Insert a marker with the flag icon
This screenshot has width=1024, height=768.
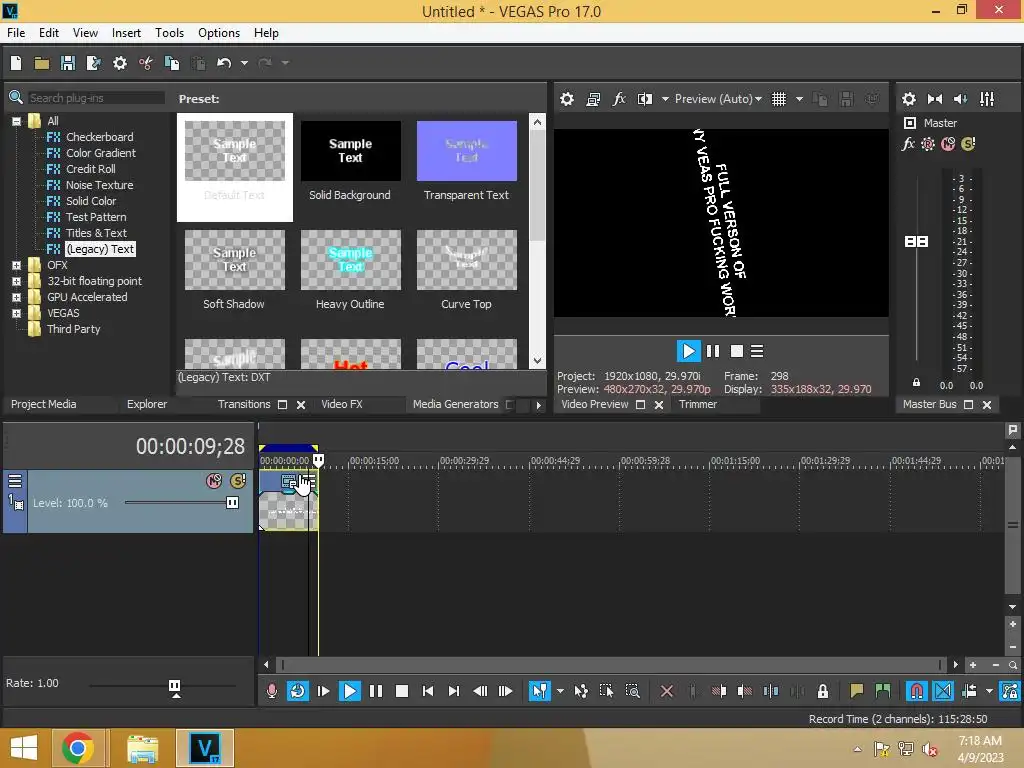click(x=857, y=691)
